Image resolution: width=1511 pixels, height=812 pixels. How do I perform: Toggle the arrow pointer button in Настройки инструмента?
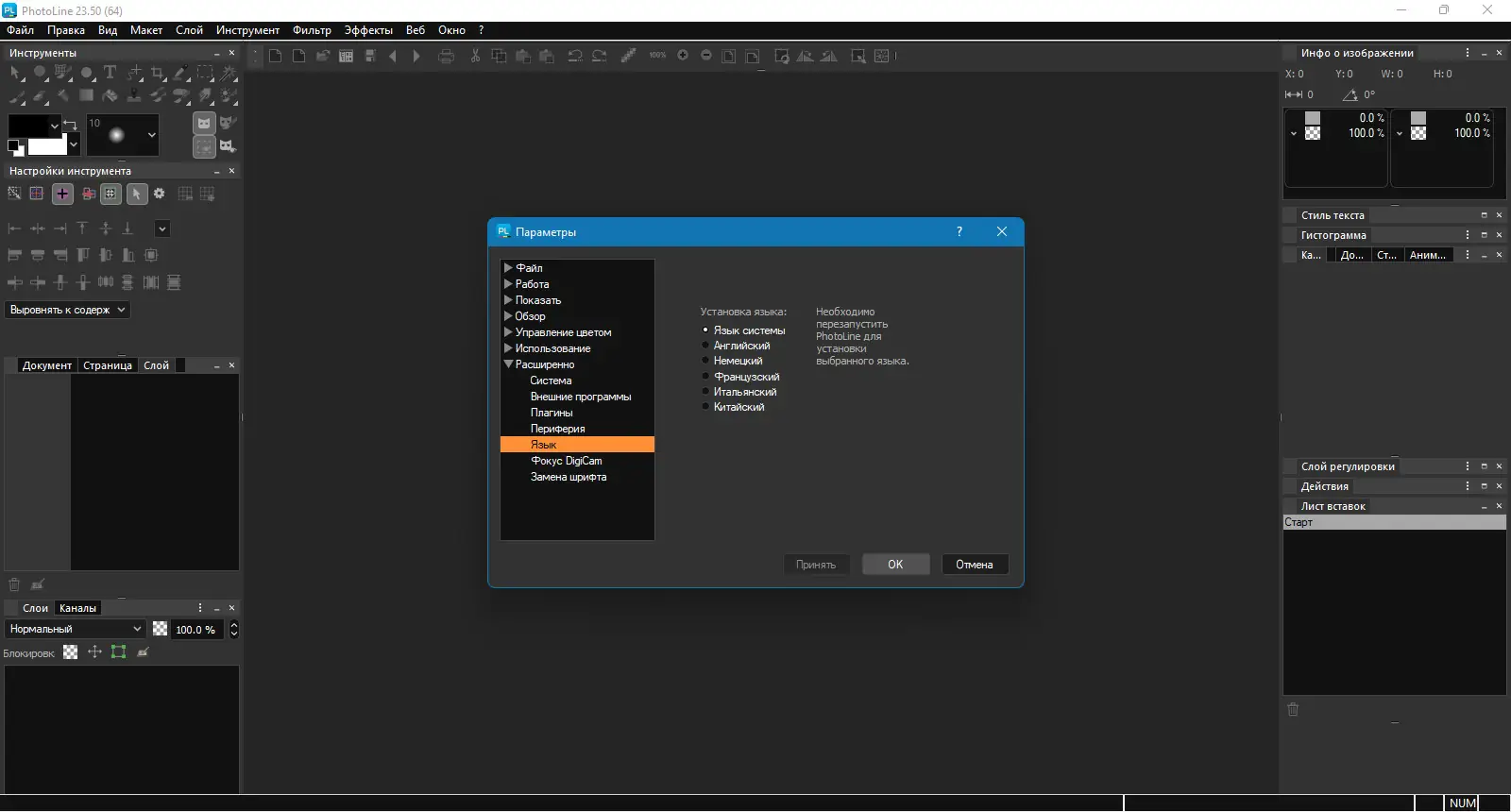[137, 194]
